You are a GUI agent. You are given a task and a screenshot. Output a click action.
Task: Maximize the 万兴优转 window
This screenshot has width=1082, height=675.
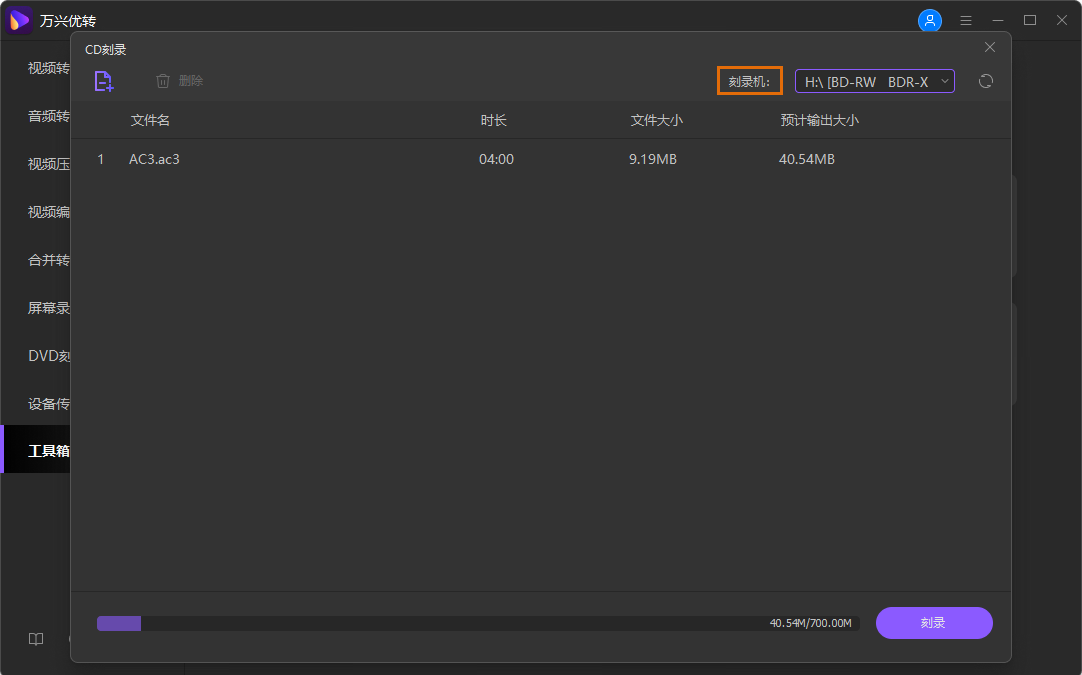click(1030, 21)
